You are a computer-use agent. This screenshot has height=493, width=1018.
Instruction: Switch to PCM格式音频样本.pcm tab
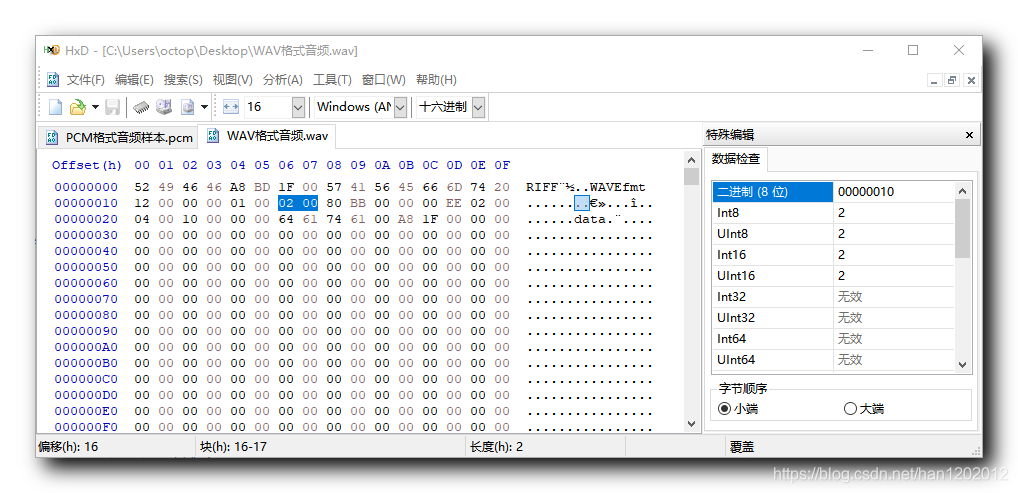tap(118, 137)
